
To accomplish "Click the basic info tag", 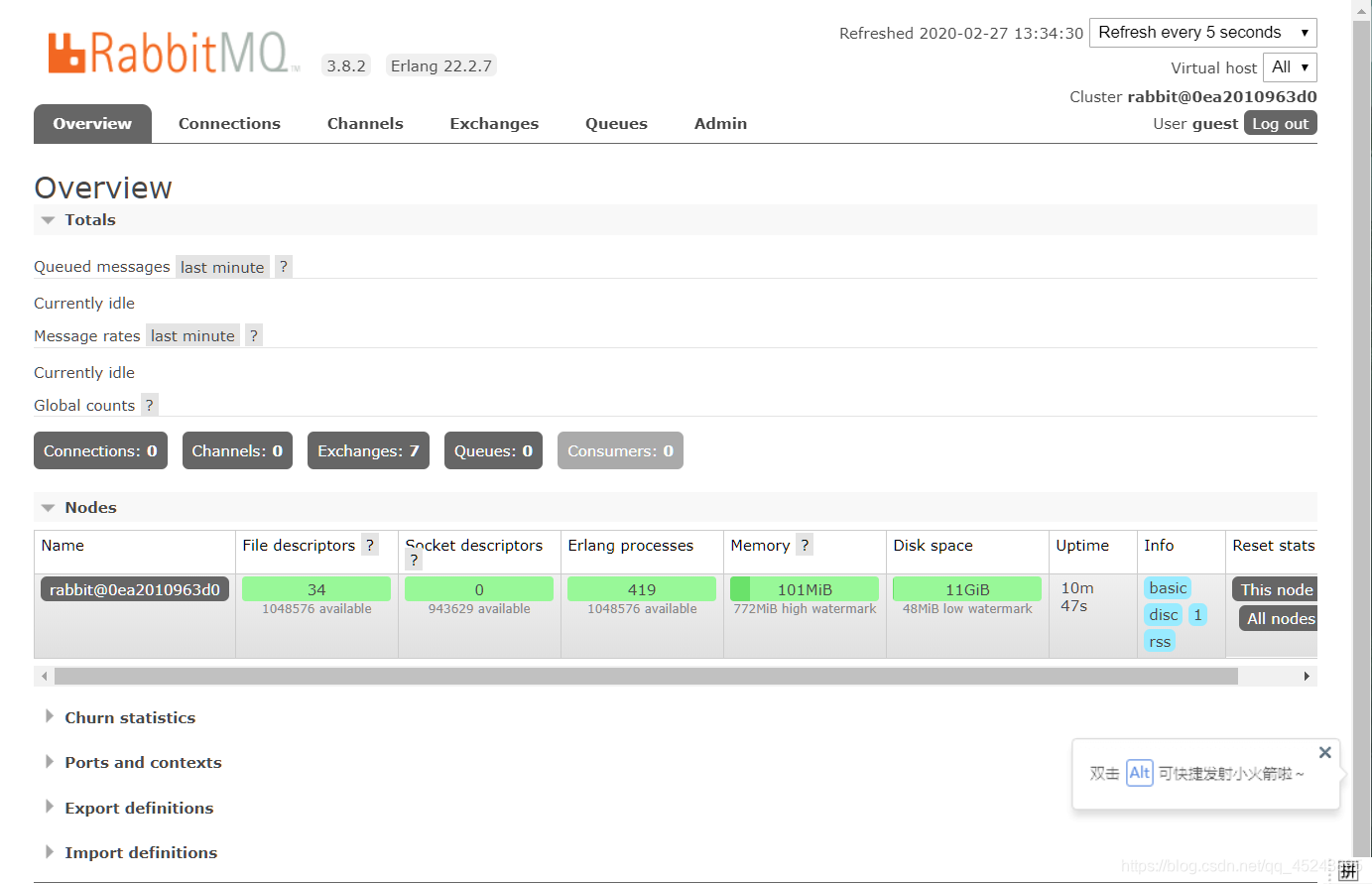I will (x=1168, y=588).
